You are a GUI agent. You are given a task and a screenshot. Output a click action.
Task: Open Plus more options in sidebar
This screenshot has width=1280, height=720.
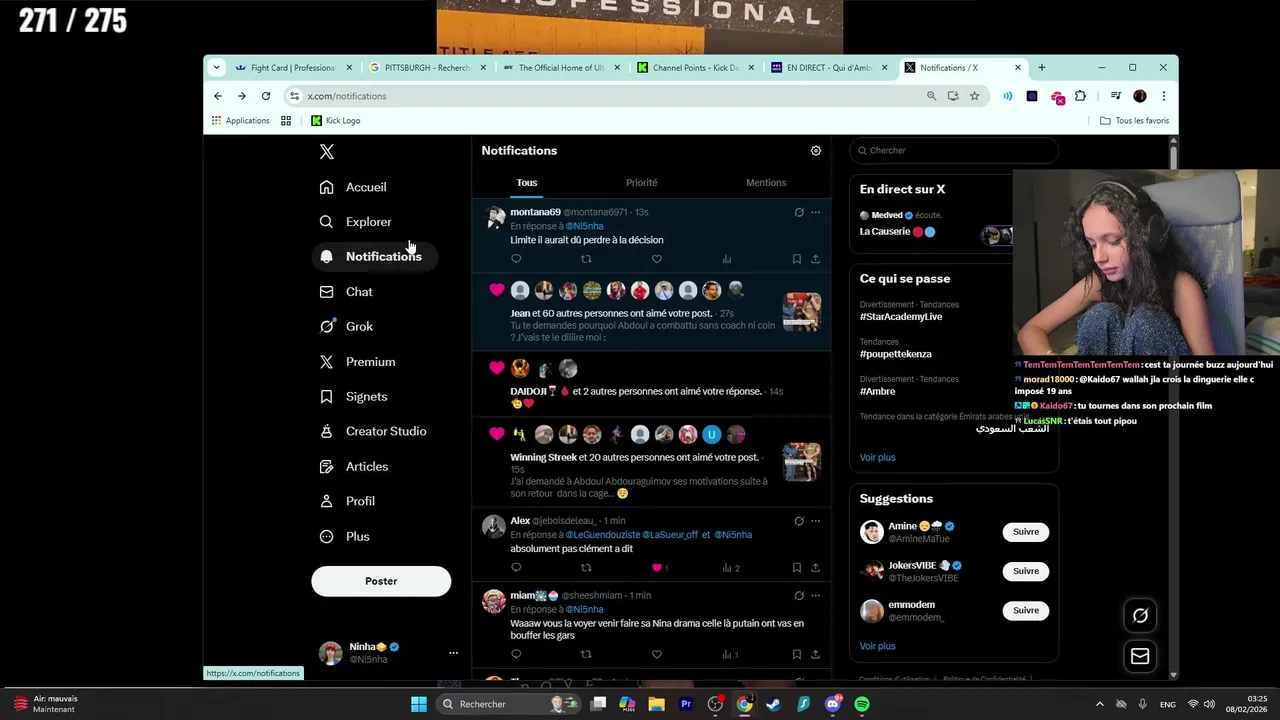pyautogui.click(x=345, y=537)
